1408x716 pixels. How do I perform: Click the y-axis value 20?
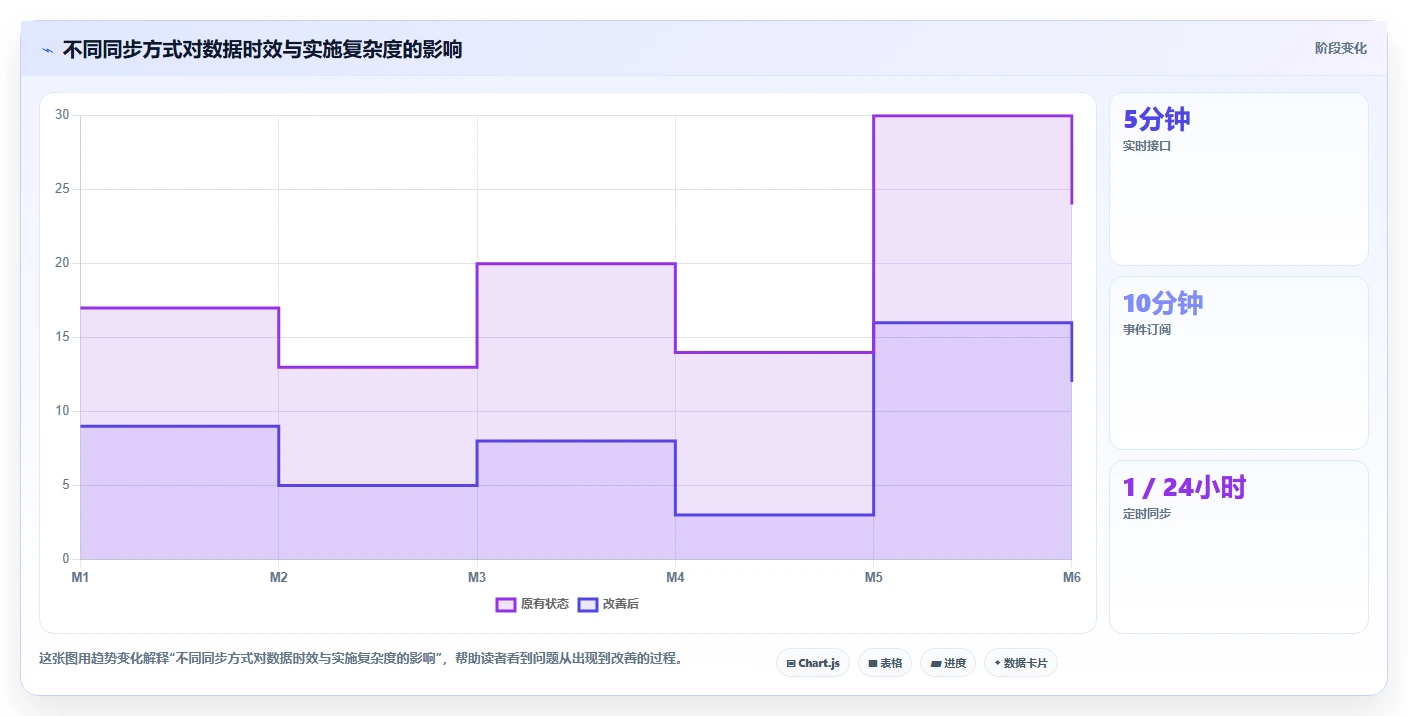(62, 263)
